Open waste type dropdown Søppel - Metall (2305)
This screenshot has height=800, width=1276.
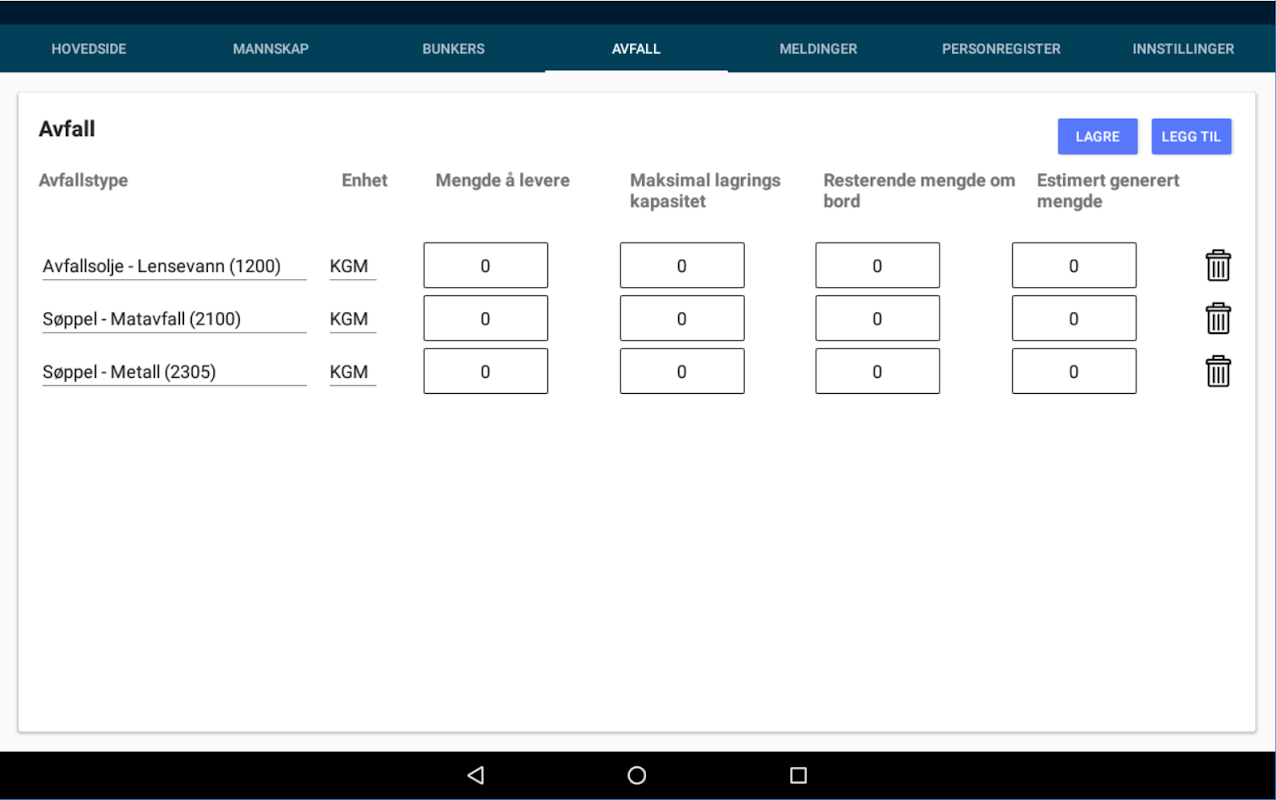pos(174,373)
